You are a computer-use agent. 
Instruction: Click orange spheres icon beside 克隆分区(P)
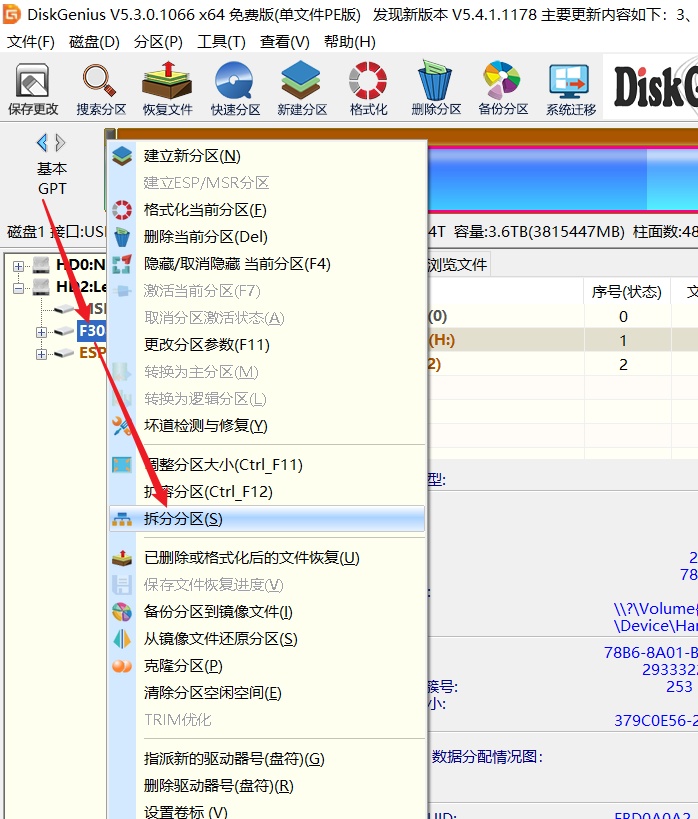tap(122, 666)
